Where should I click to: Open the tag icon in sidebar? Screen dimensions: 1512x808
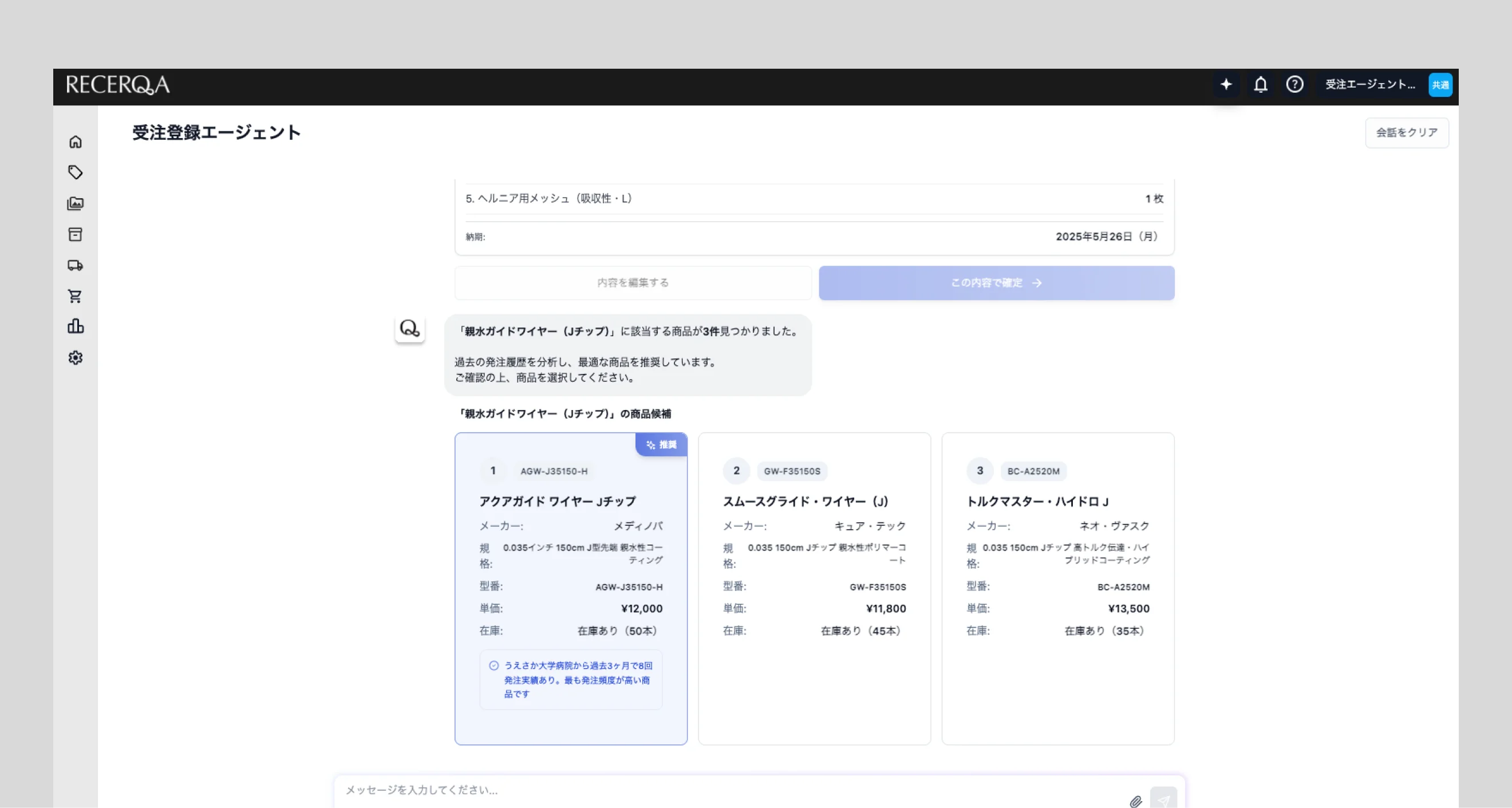[x=75, y=172]
